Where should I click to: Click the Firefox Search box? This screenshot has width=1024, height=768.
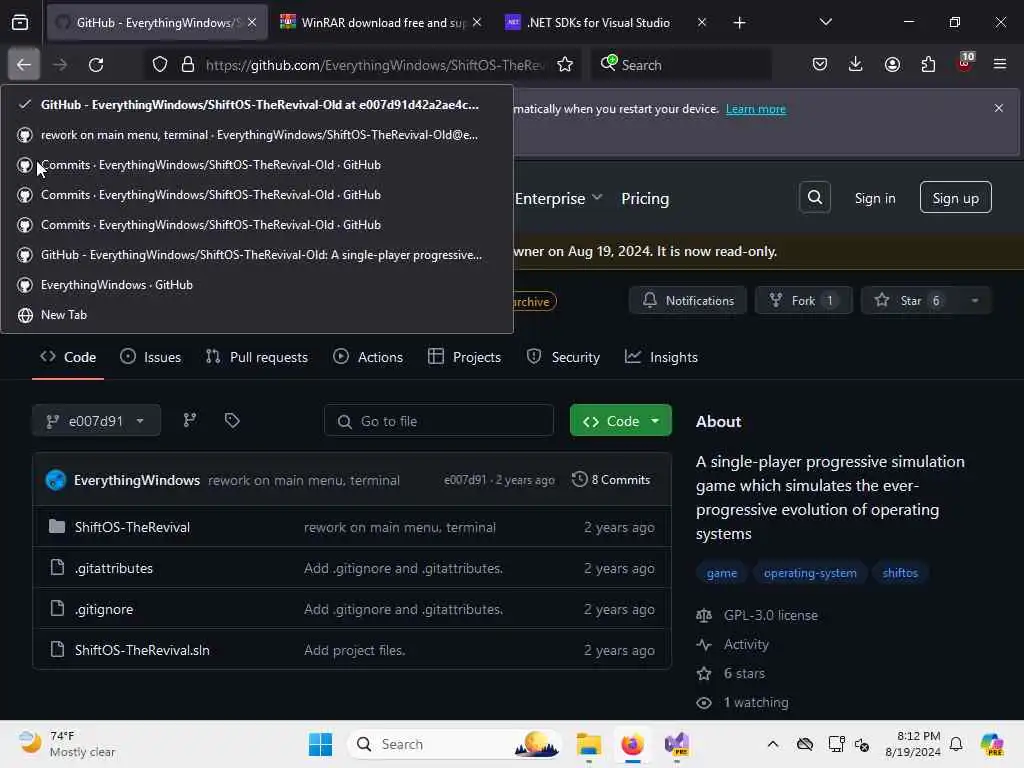(x=681, y=65)
